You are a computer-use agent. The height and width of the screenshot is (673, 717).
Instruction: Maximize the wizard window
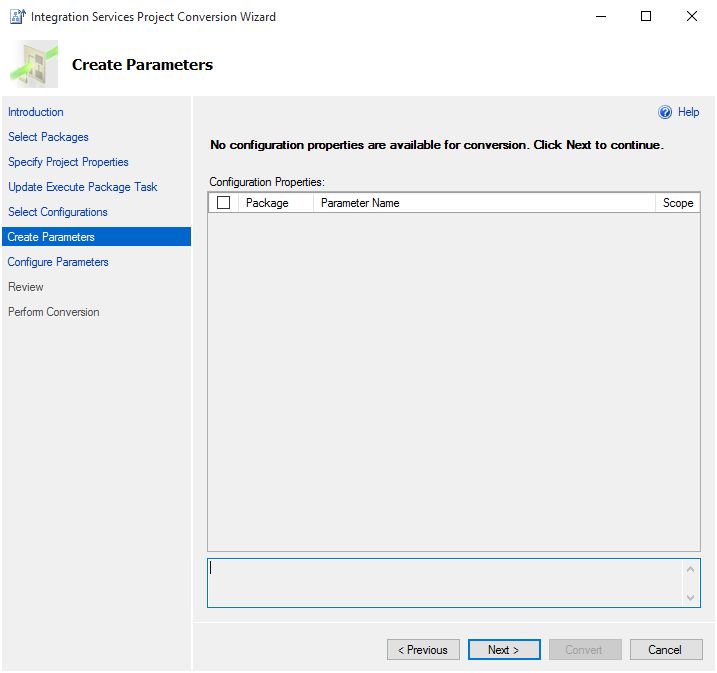tap(646, 16)
